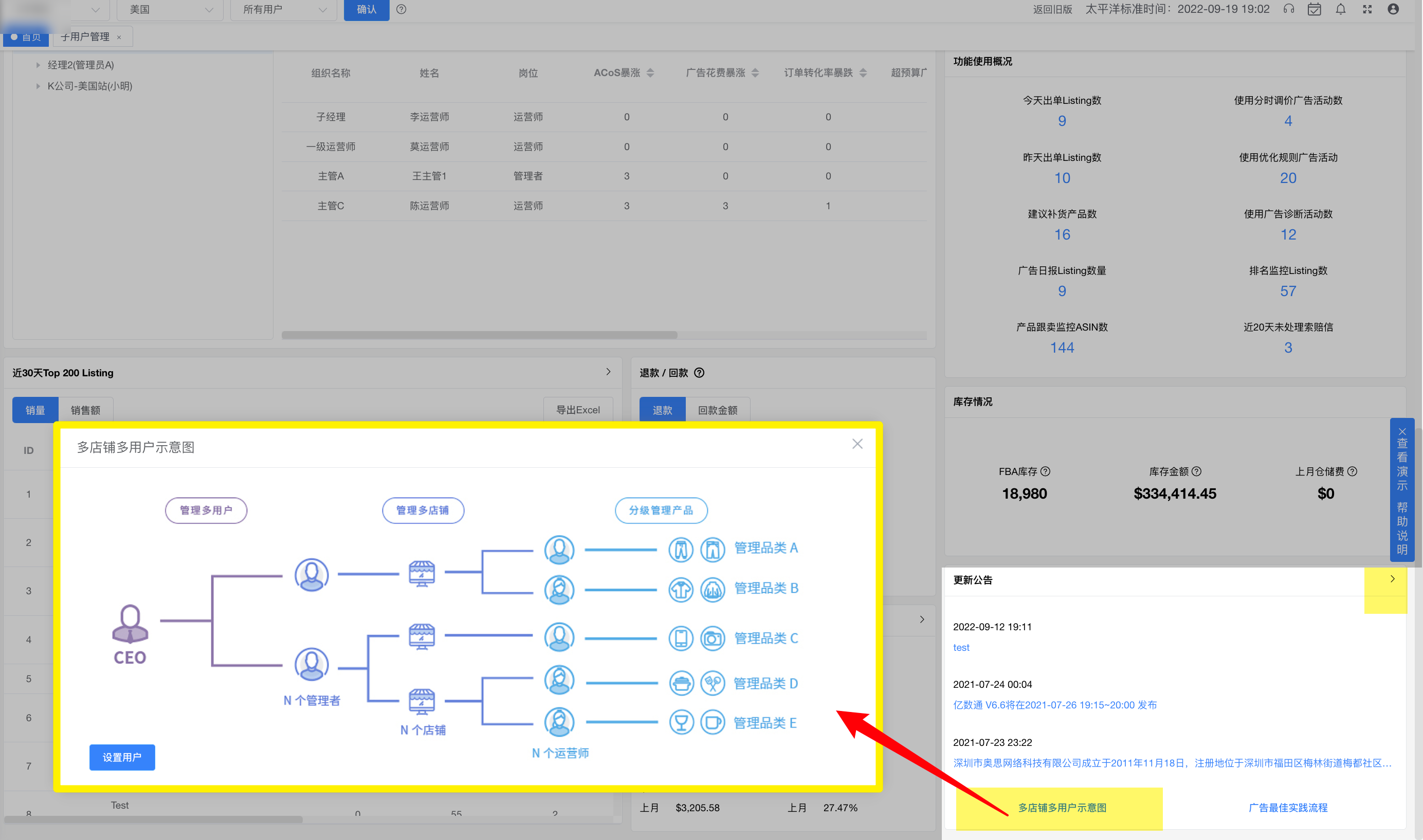
Task: Open the calendar check icon in top bar
Action: [1315, 9]
